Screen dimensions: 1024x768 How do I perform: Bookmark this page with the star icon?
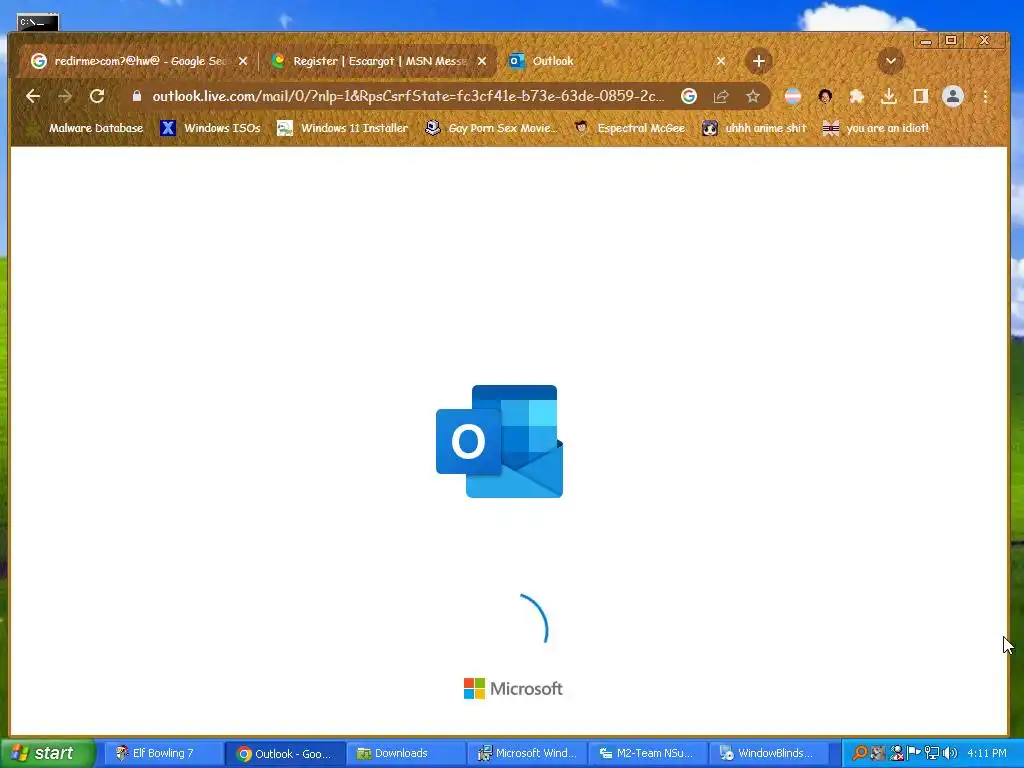coord(753,97)
